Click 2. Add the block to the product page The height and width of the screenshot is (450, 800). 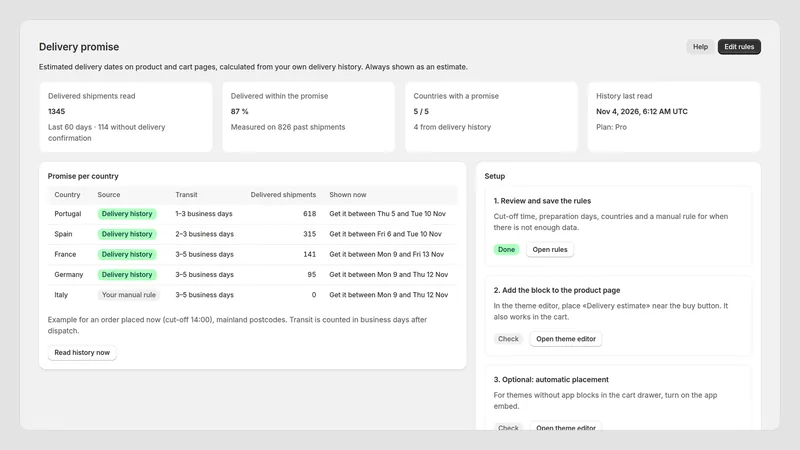click(x=557, y=290)
